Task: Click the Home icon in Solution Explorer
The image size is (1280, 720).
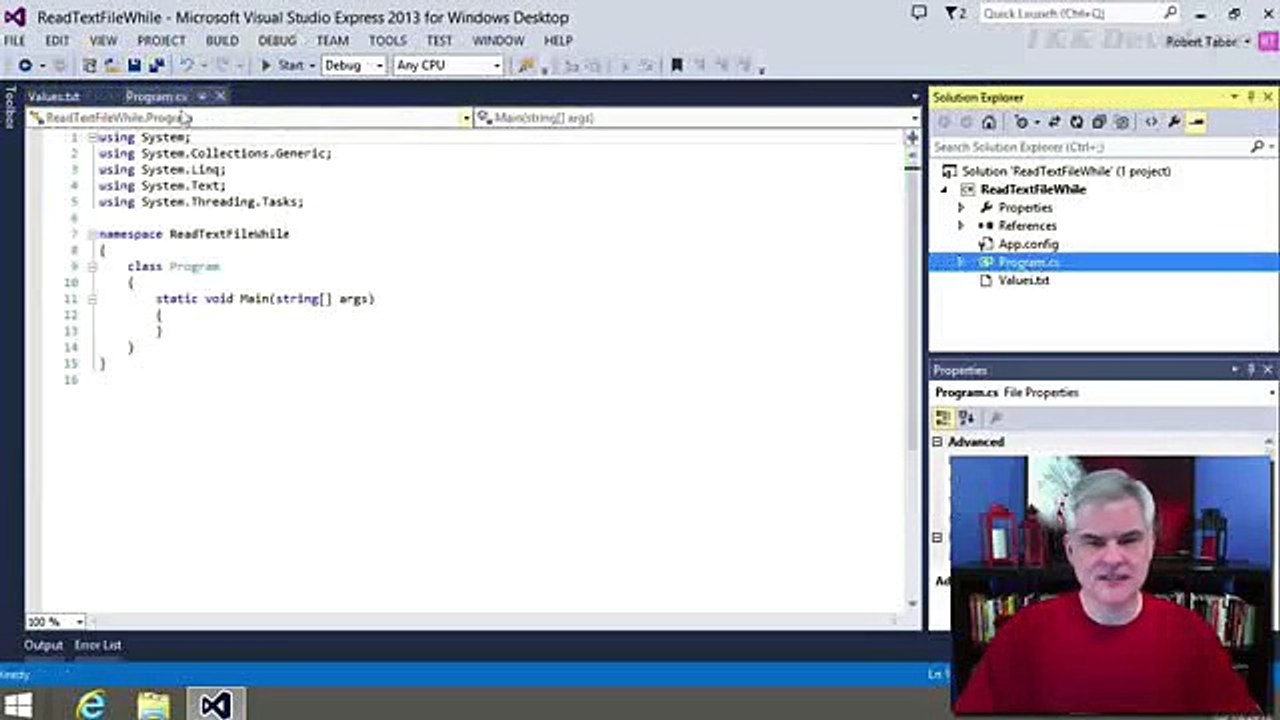Action: point(989,122)
